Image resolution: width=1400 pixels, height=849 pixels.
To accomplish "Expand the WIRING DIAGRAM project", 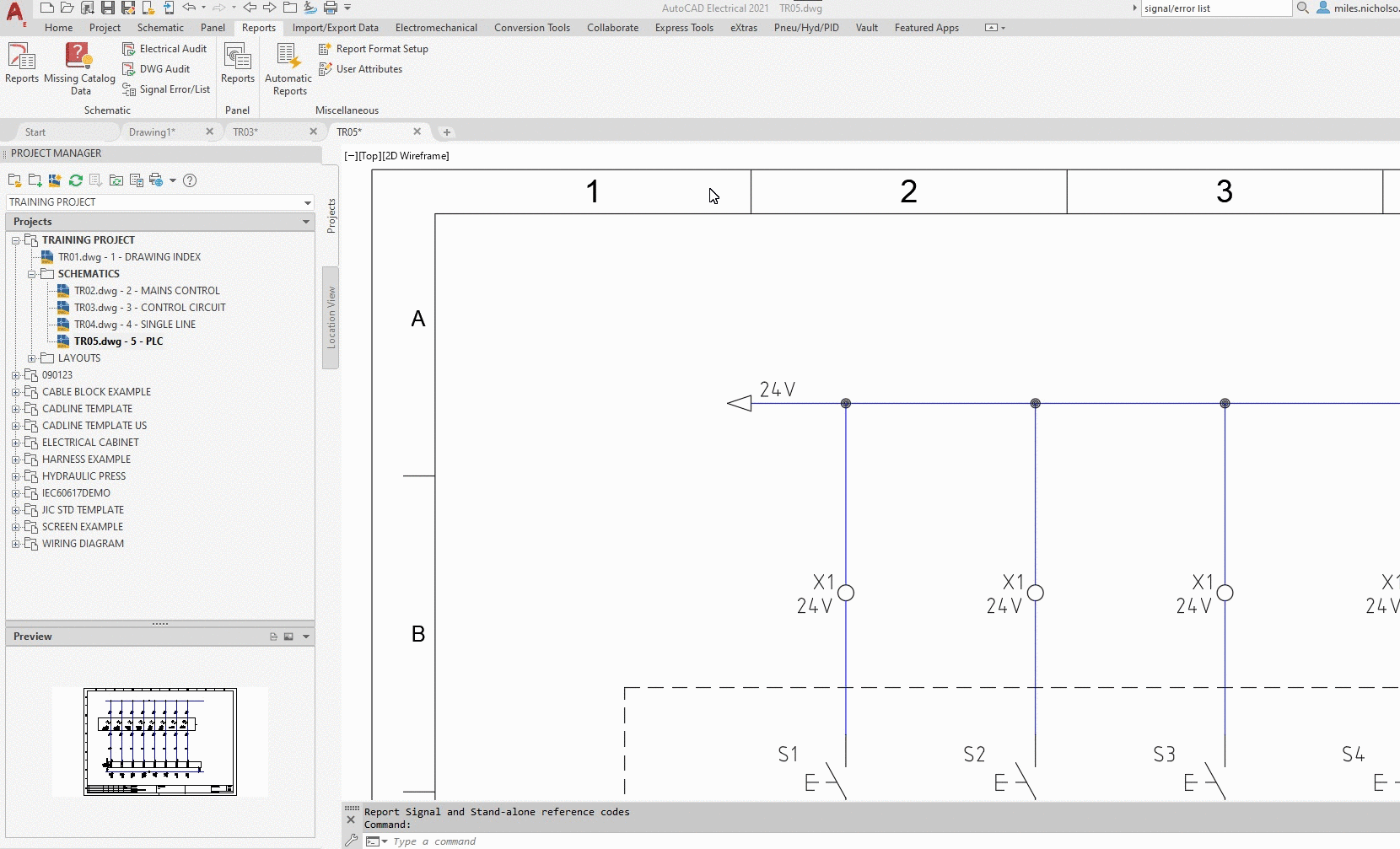I will click(15, 544).
